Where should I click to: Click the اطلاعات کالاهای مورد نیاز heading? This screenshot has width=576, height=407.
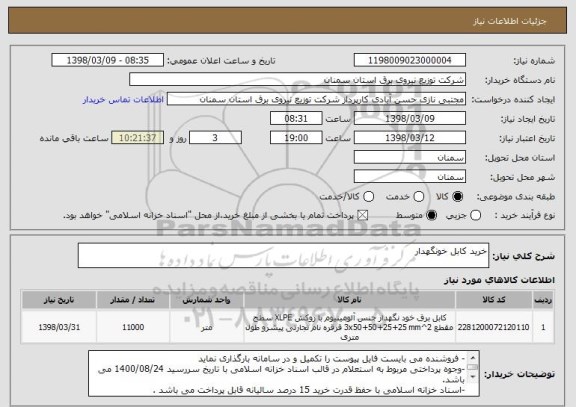[x=500, y=280]
